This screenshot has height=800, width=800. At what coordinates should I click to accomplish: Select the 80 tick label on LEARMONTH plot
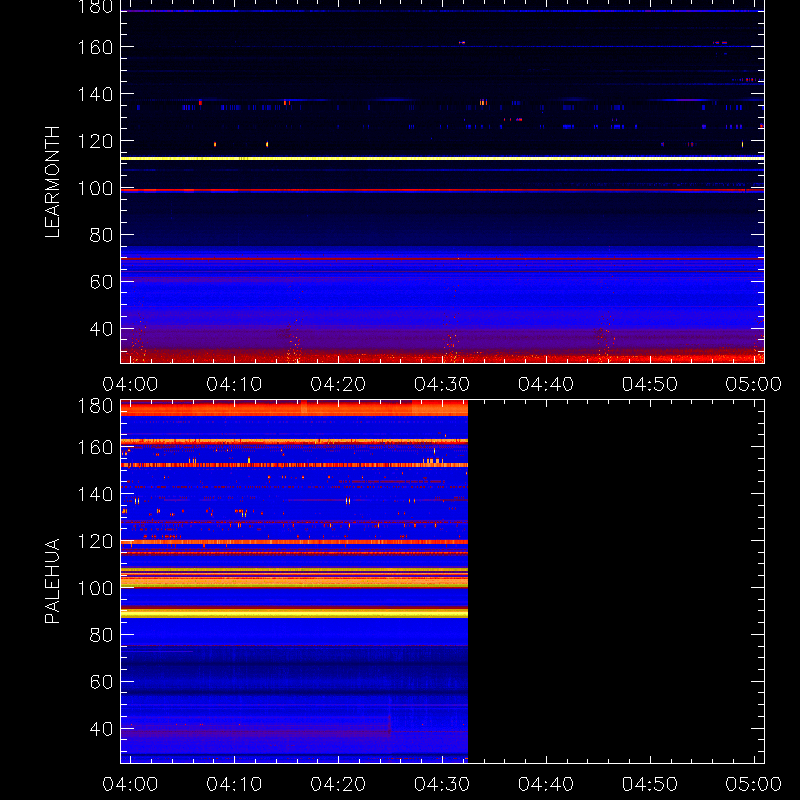[101, 235]
